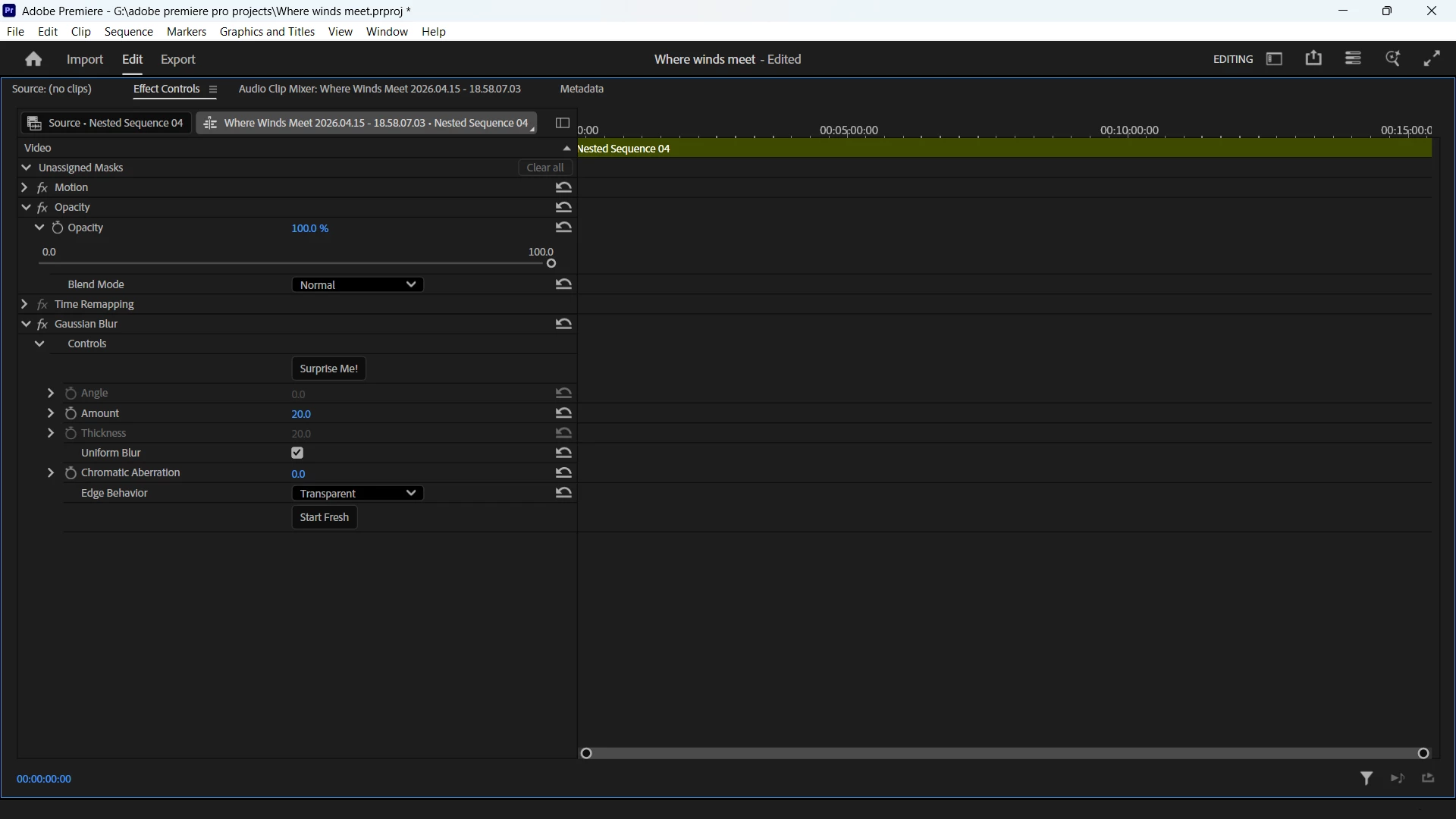Switch to the Metadata tab
Image resolution: width=1456 pixels, height=819 pixels.
coord(582,89)
